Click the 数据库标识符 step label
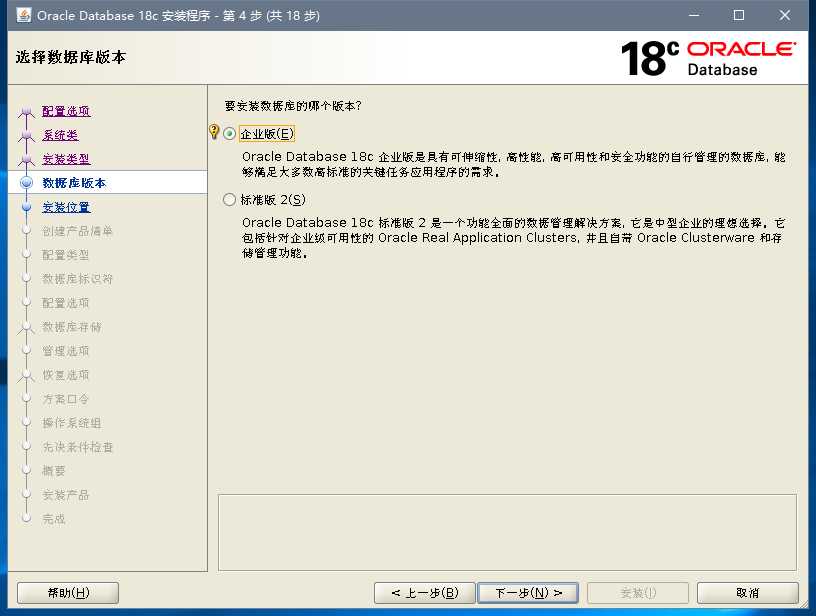Screen dimensions: 816x616 pos(78,279)
